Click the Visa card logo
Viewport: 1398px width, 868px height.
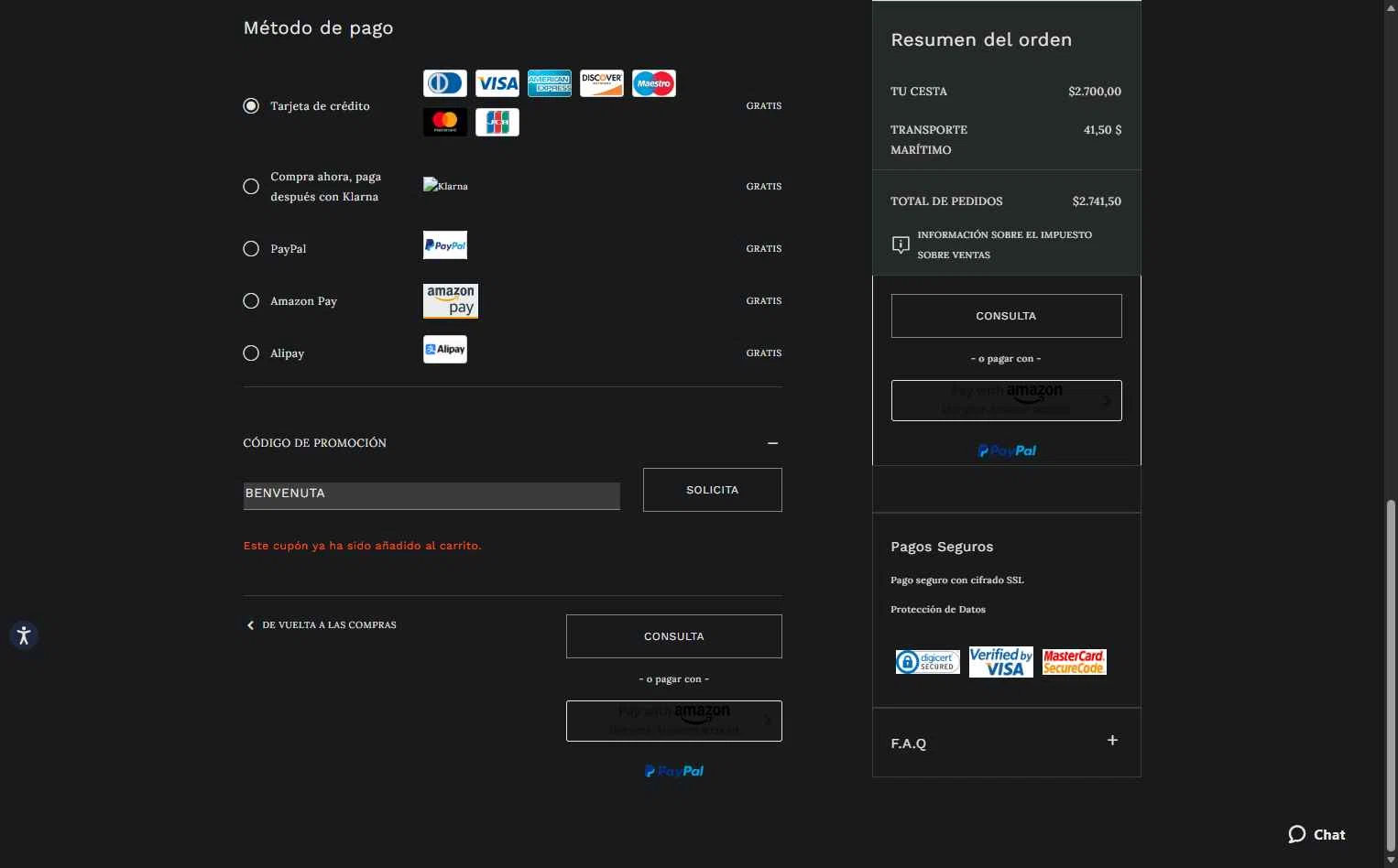[497, 83]
